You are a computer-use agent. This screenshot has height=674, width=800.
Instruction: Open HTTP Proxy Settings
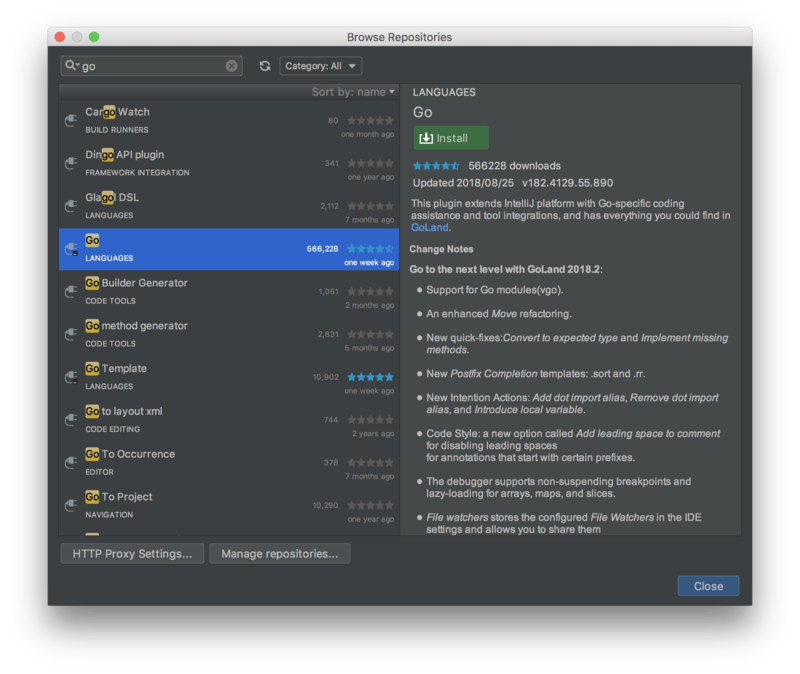(x=132, y=554)
